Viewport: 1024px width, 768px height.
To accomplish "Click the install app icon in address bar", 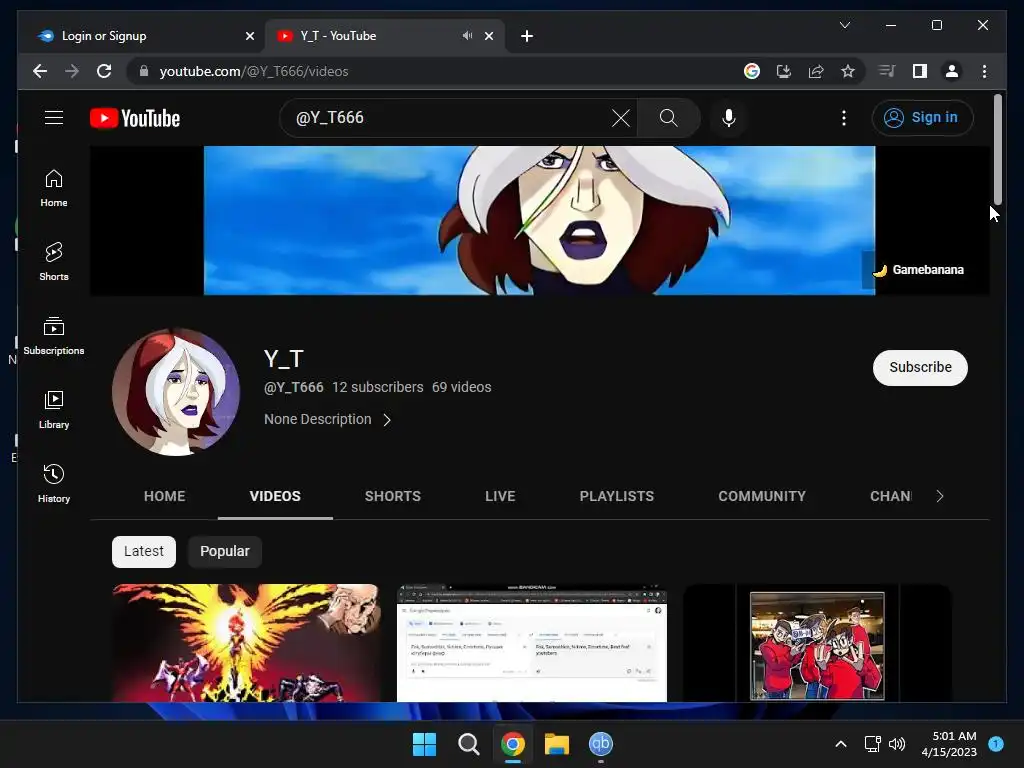I will tap(784, 71).
